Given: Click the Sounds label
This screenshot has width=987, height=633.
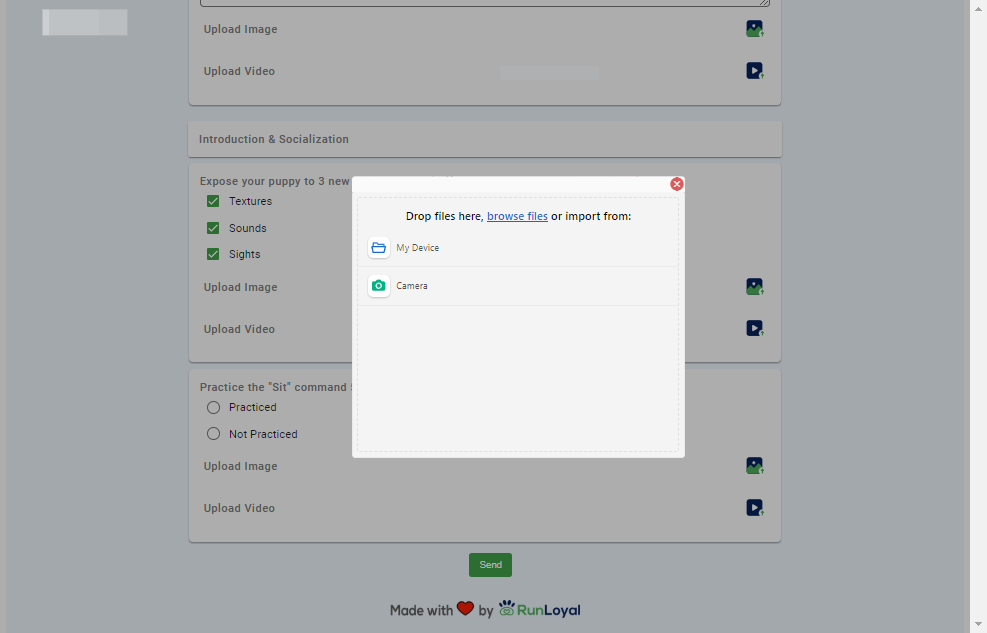Looking at the screenshot, I should click(x=247, y=228).
